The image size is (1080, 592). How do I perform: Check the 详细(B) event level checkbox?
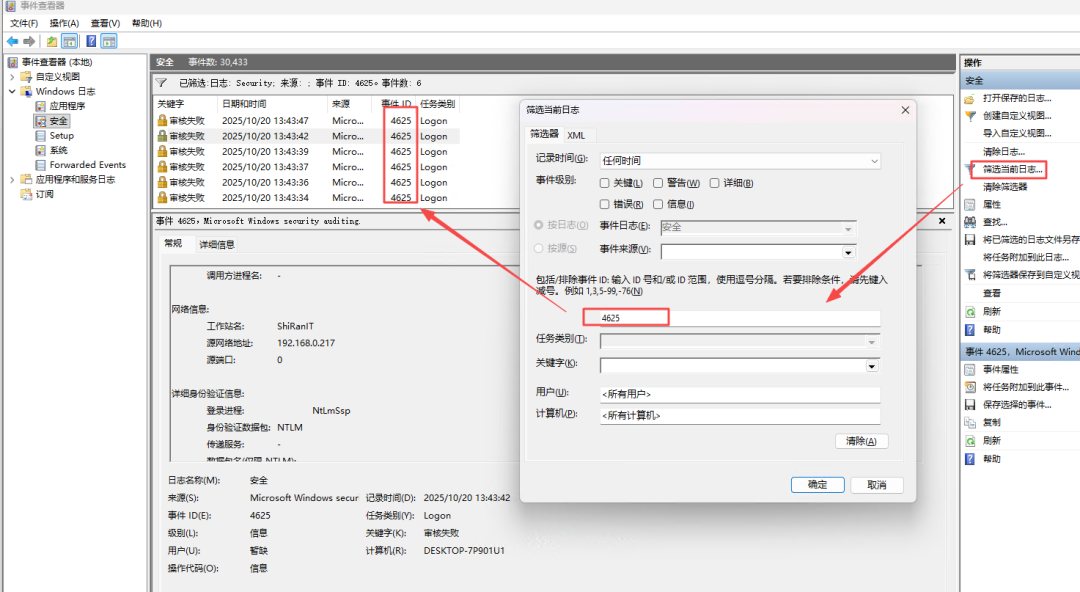pyautogui.click(x=714, y=183)
